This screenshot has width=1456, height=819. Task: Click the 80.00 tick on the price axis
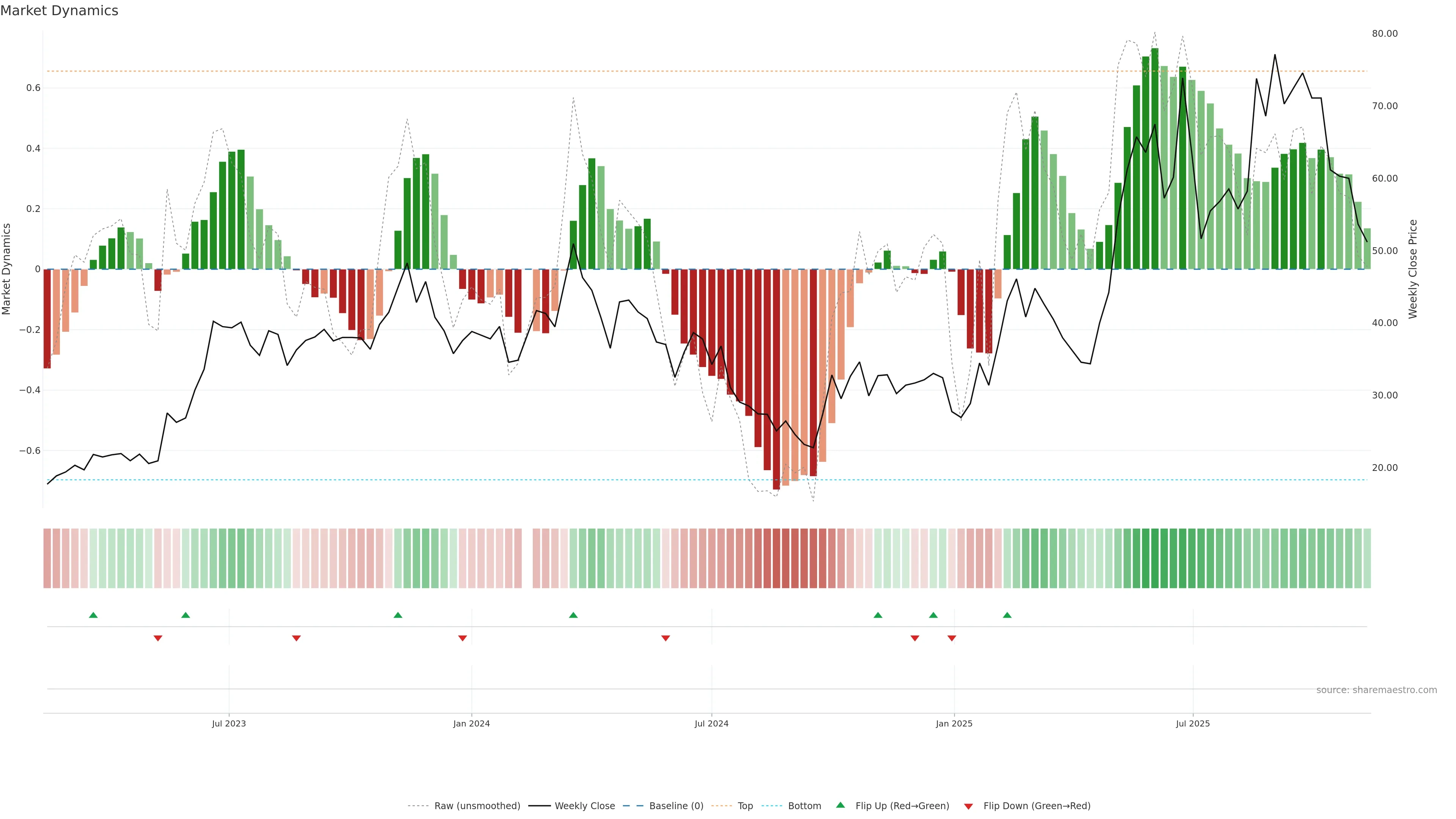[x=1384, y=34]
